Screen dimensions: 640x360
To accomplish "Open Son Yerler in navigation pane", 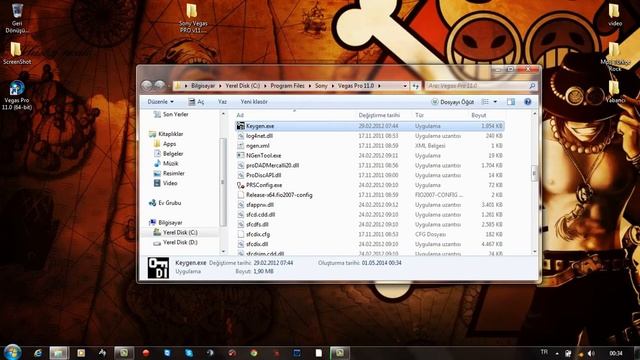I will coord(171,115).
